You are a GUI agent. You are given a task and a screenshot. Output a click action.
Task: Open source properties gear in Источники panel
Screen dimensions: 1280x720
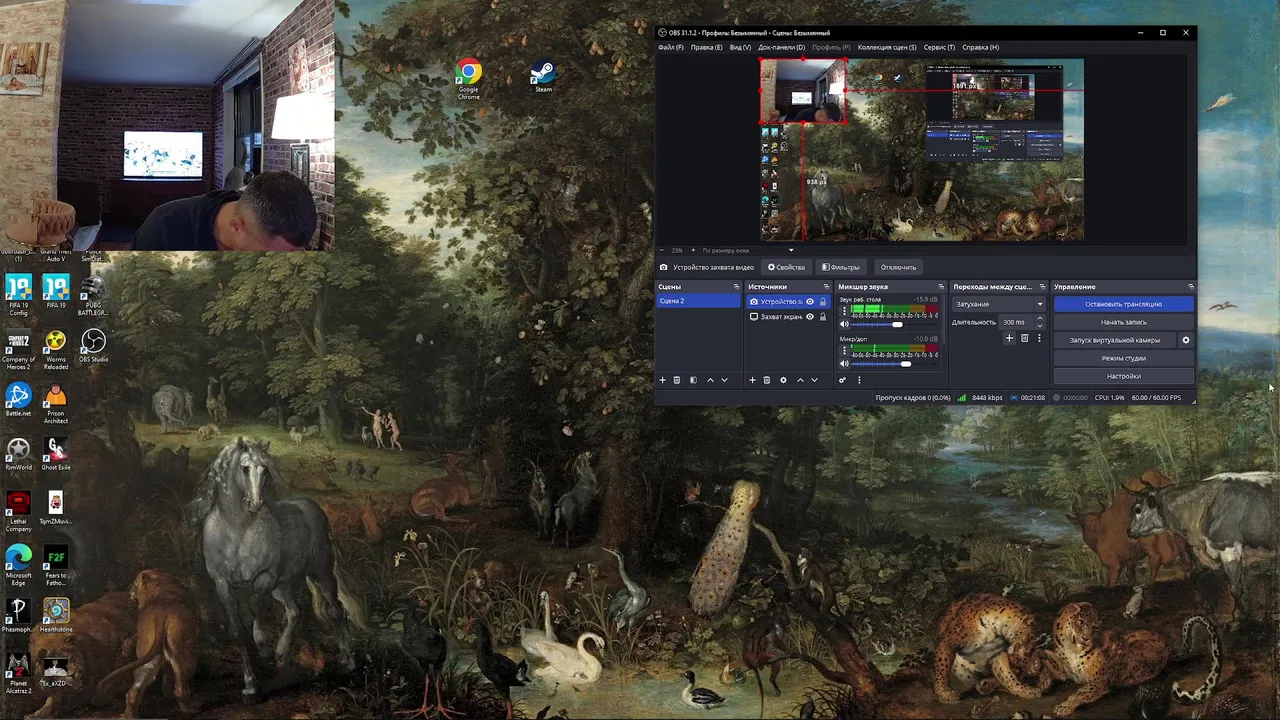point(783,380)
